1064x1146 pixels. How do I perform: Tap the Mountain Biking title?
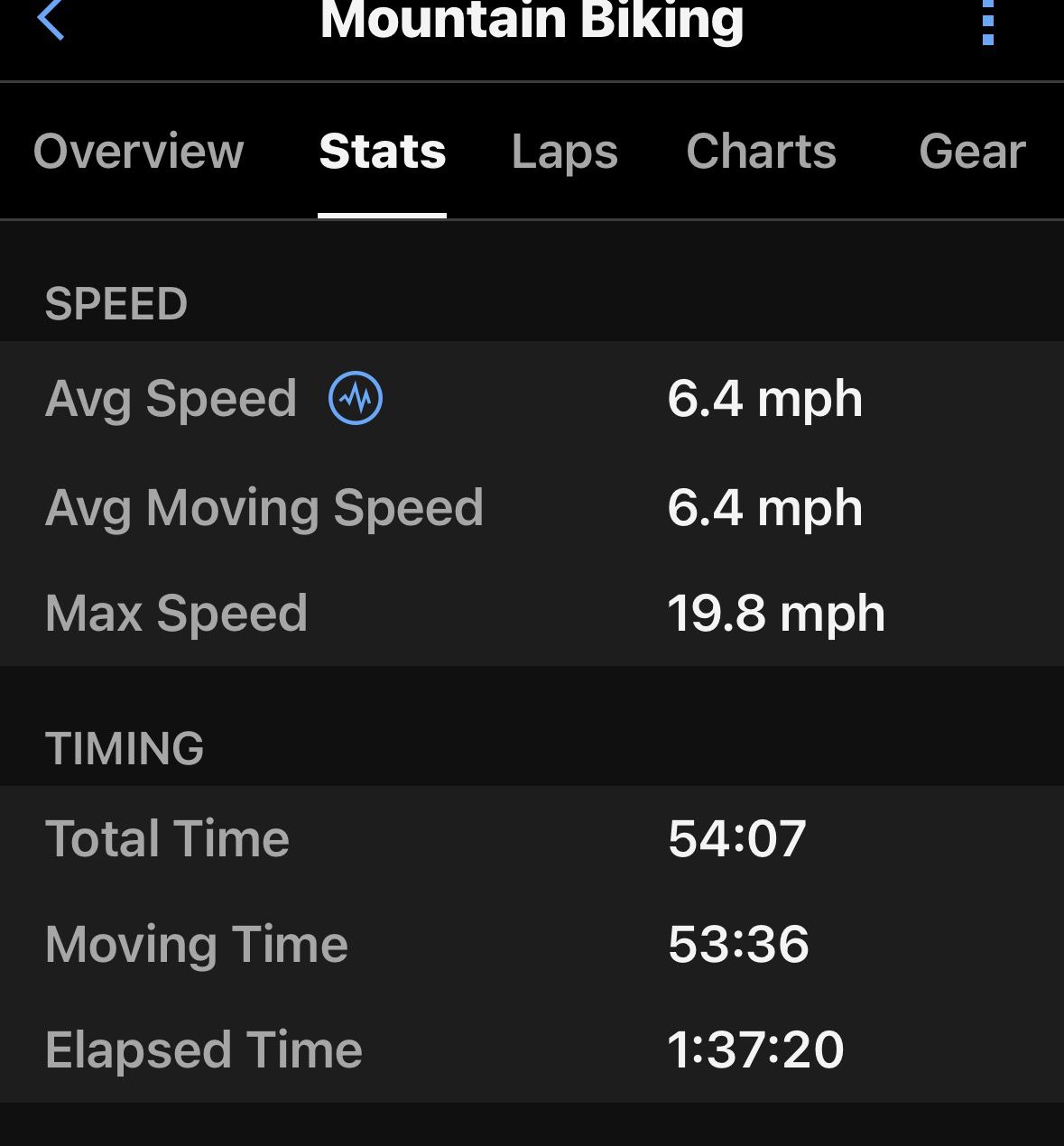(532, 20)
